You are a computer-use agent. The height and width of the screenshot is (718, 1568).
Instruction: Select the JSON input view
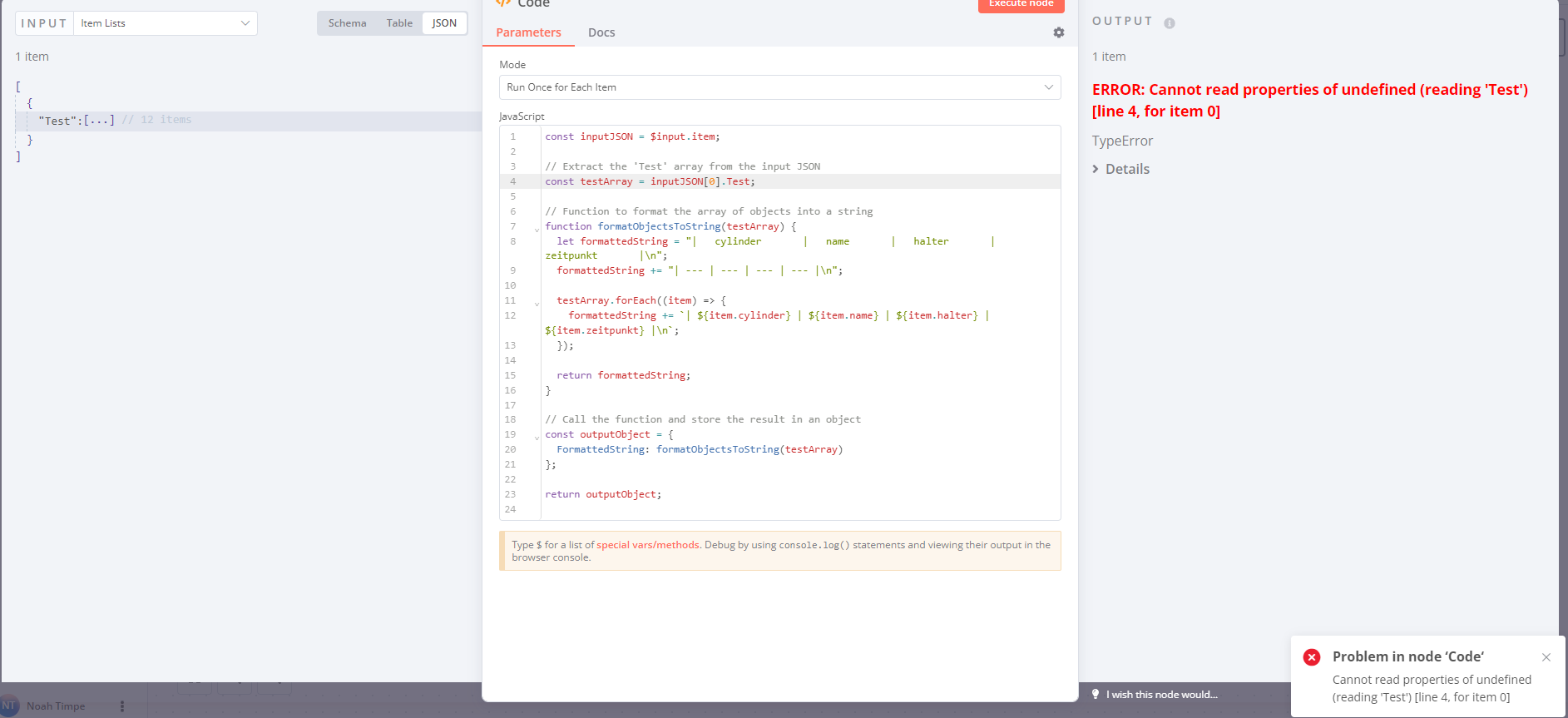pos(444,23)
